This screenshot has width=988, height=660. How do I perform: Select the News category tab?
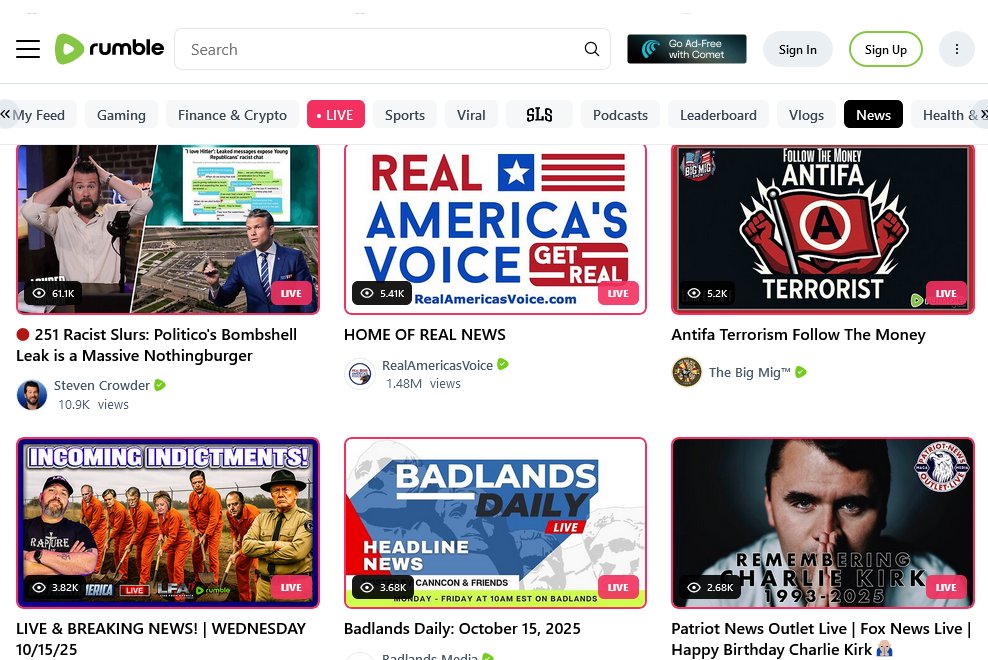point(873,115)
